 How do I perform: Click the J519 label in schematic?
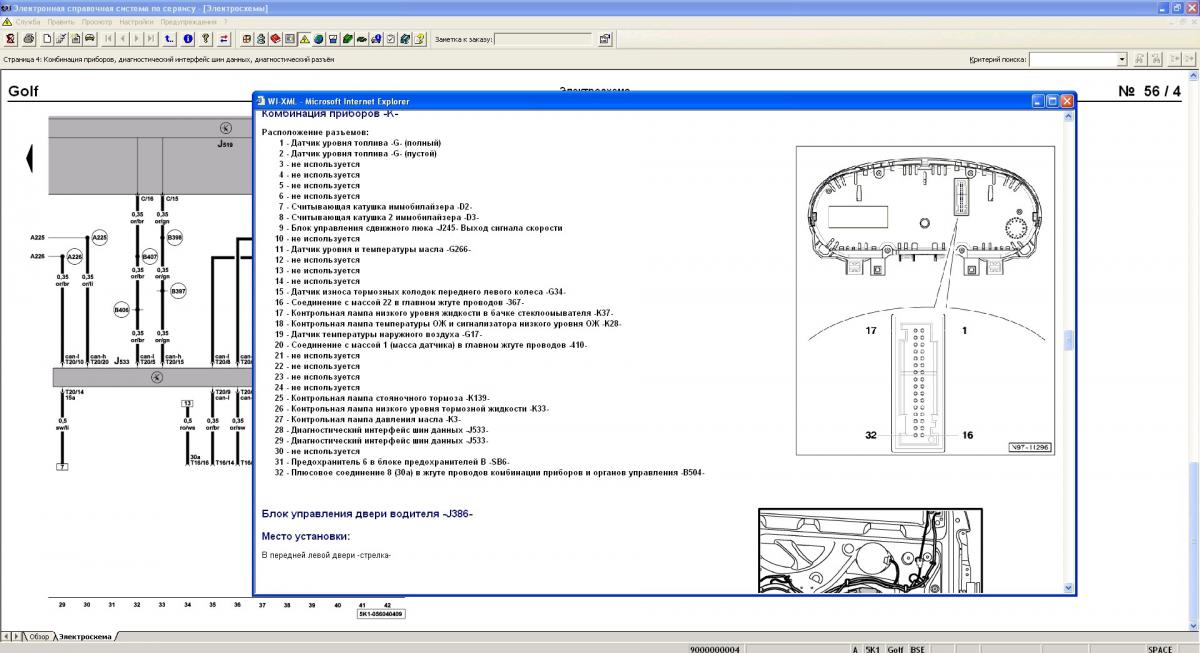224,144
